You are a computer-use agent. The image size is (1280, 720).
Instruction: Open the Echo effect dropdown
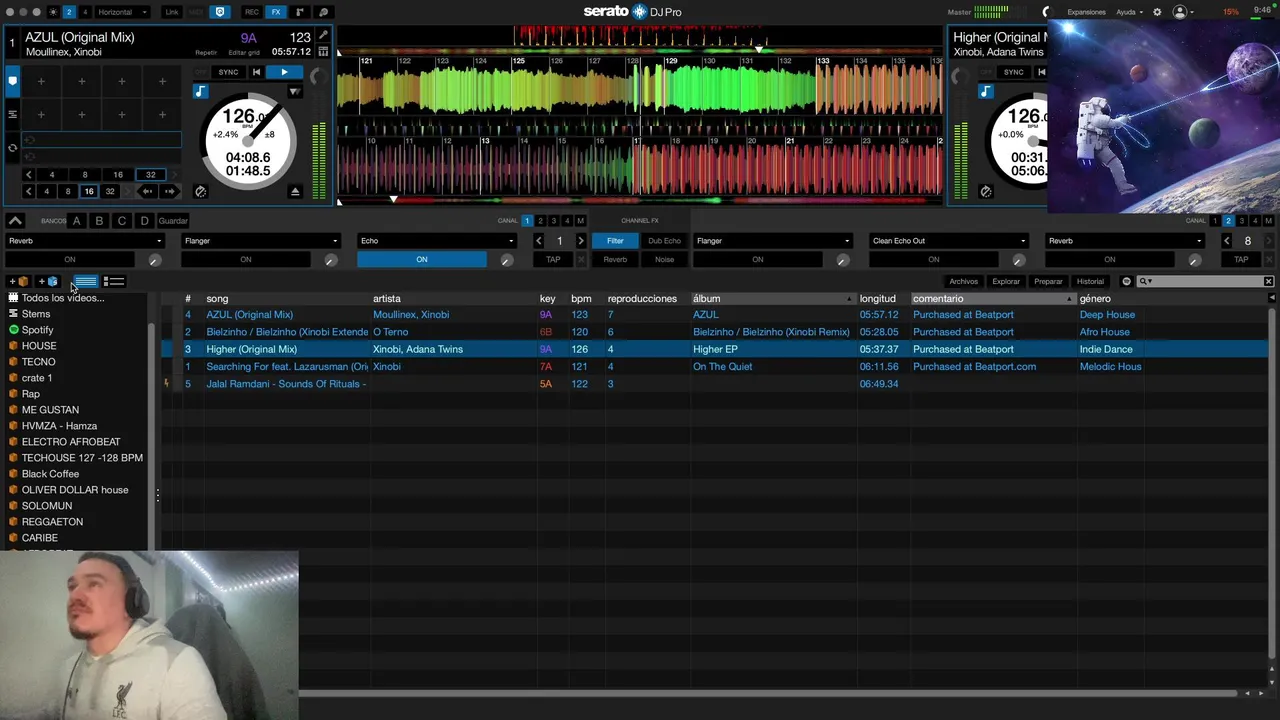pyautogui.click(x=437, y=241)
